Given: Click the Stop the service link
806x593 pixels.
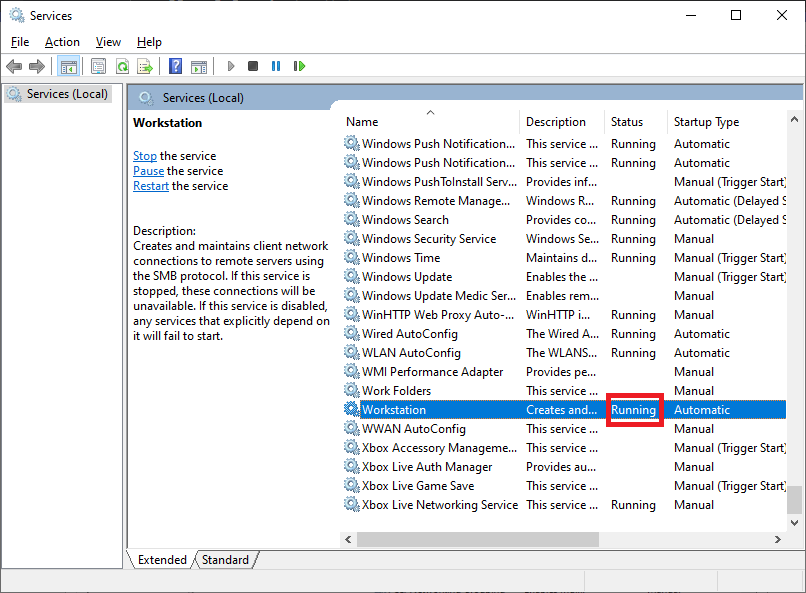Looking at the screenshot, I should click(x=145, y=156).
